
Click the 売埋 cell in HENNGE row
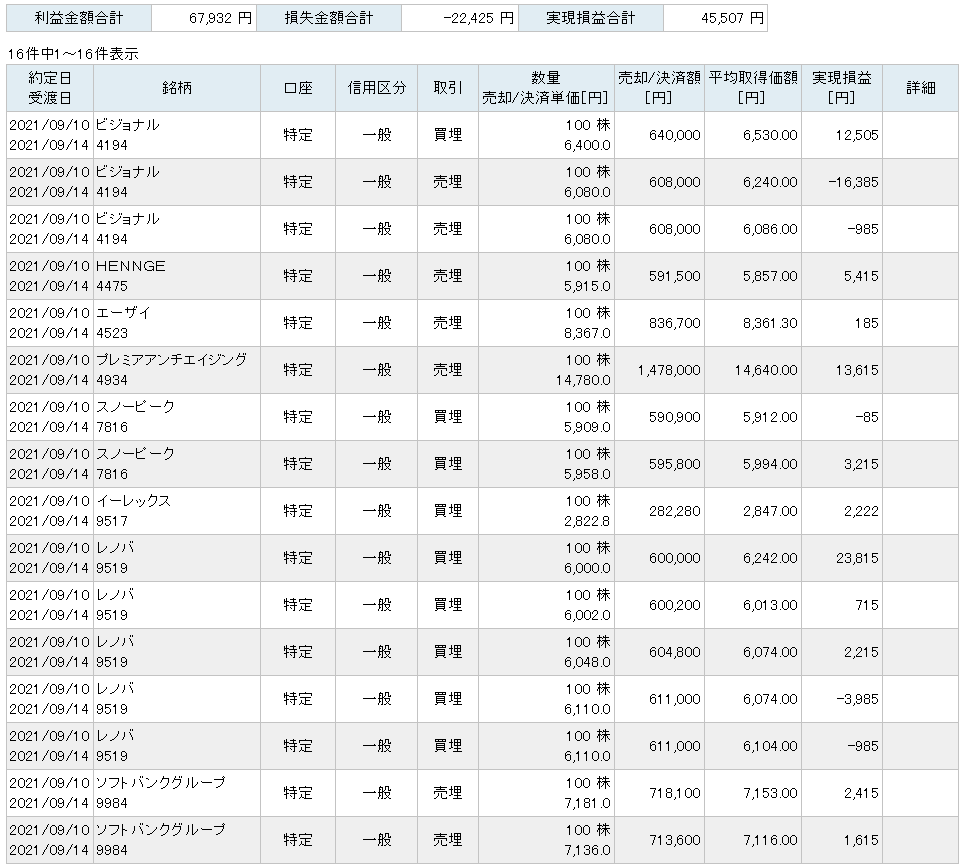click(x=448, y=276)
